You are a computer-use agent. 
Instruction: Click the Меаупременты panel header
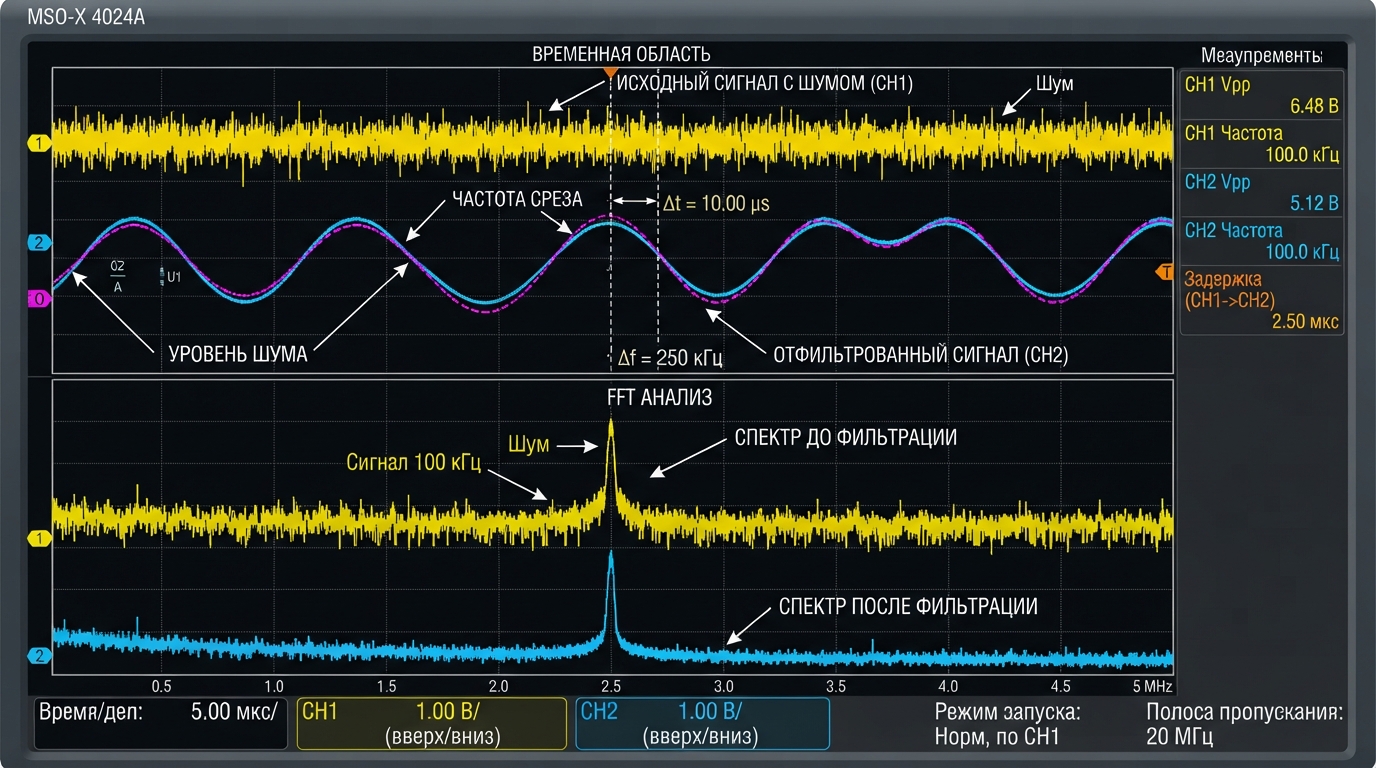pos(1262,55)
